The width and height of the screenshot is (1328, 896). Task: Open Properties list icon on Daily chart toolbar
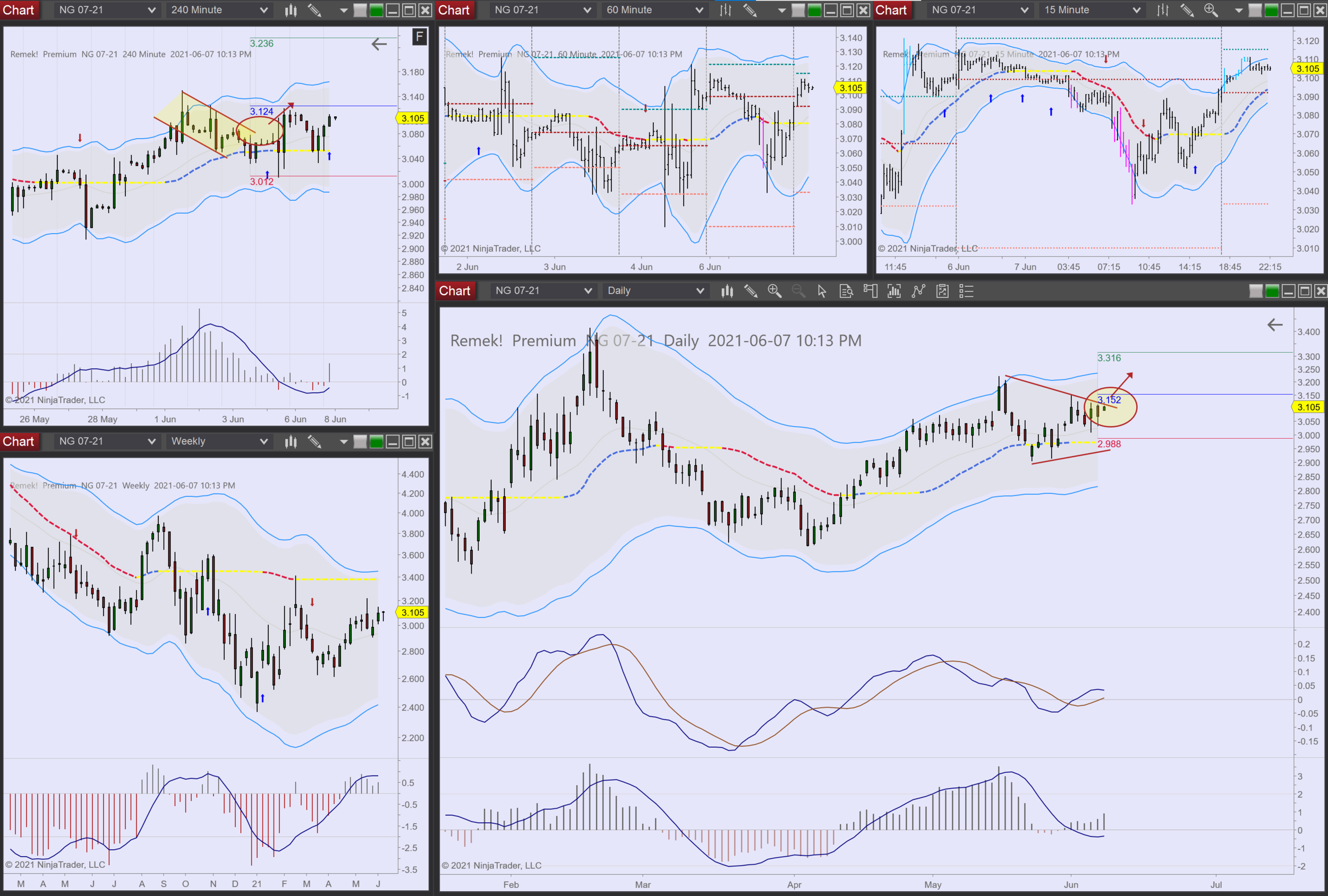[x=966, y=291]
